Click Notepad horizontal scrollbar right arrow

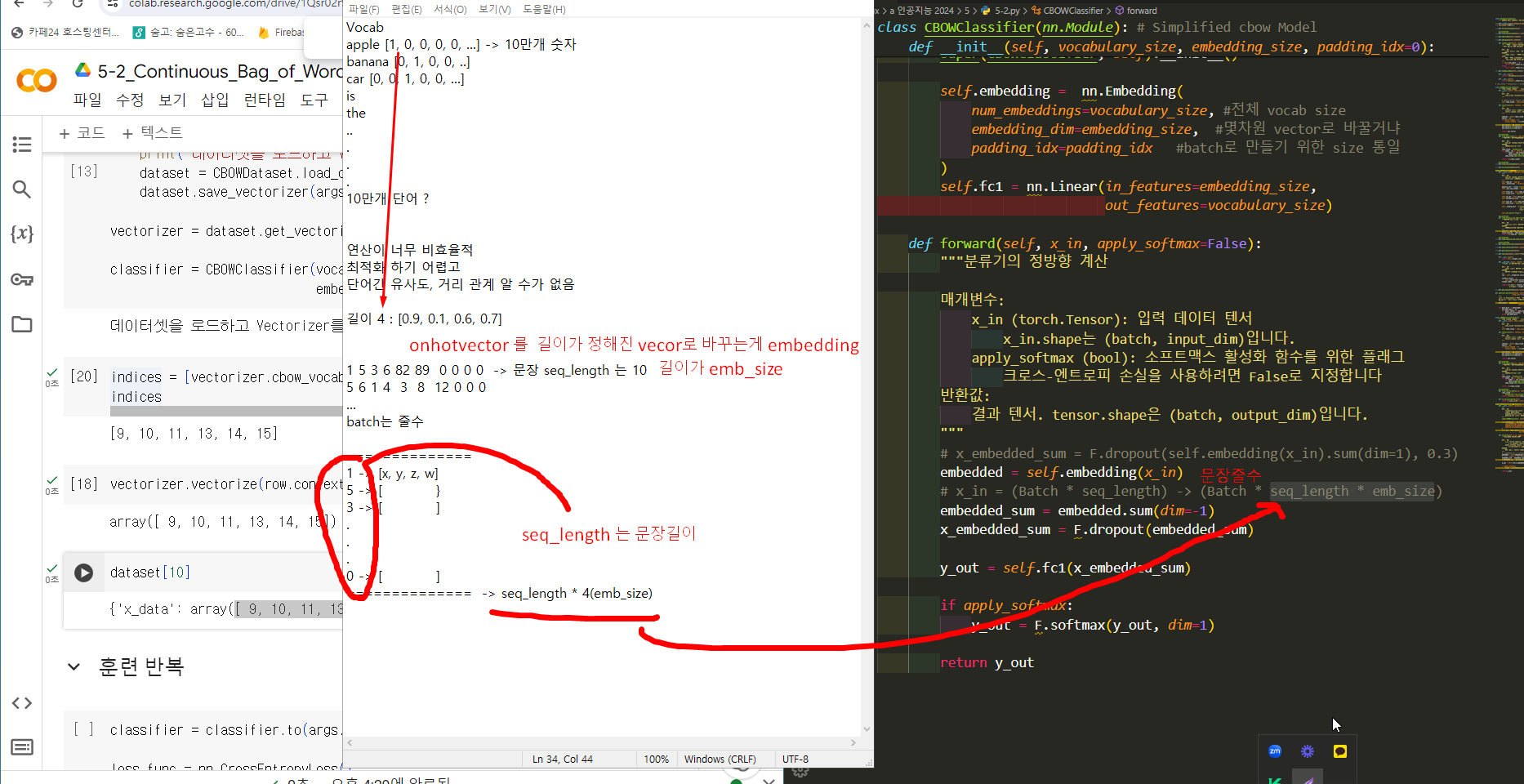[853, 743]
